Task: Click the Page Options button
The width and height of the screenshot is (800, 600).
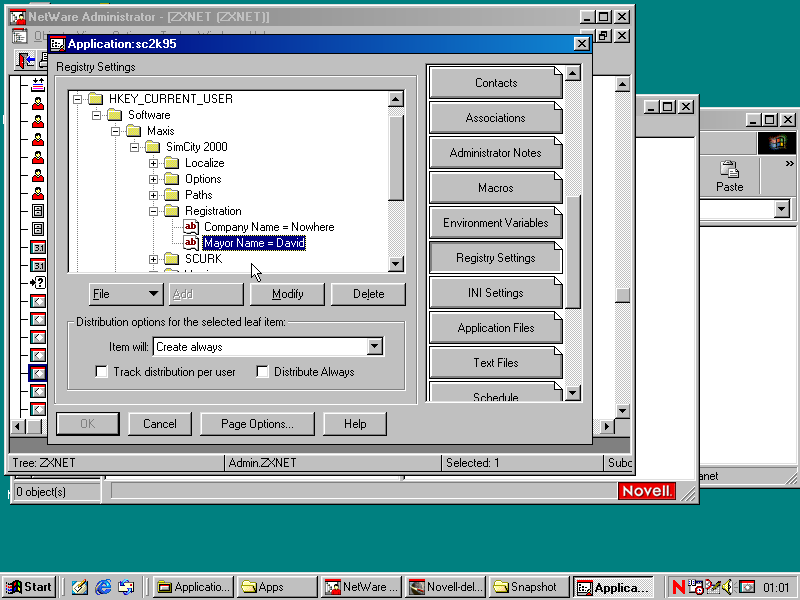Action: click(x=257, y=424)
